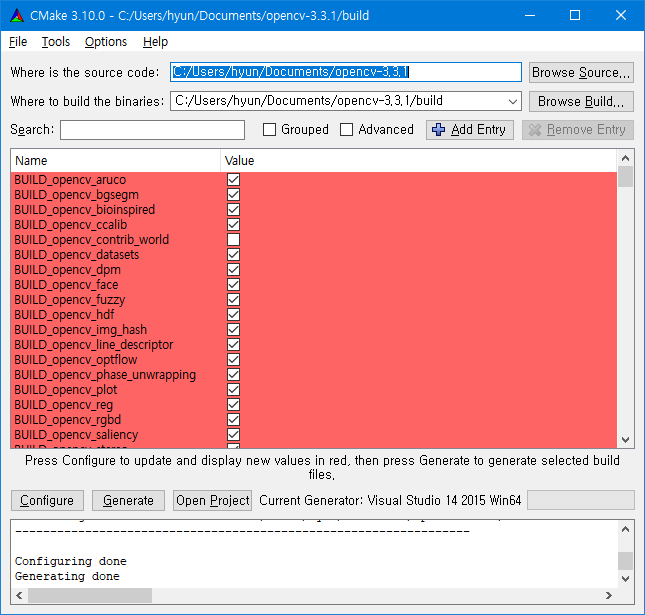The height and width of the screenshot is (615, 645).
Task: Expand the build binaries path dropdown
Action: tap(512, 101)
